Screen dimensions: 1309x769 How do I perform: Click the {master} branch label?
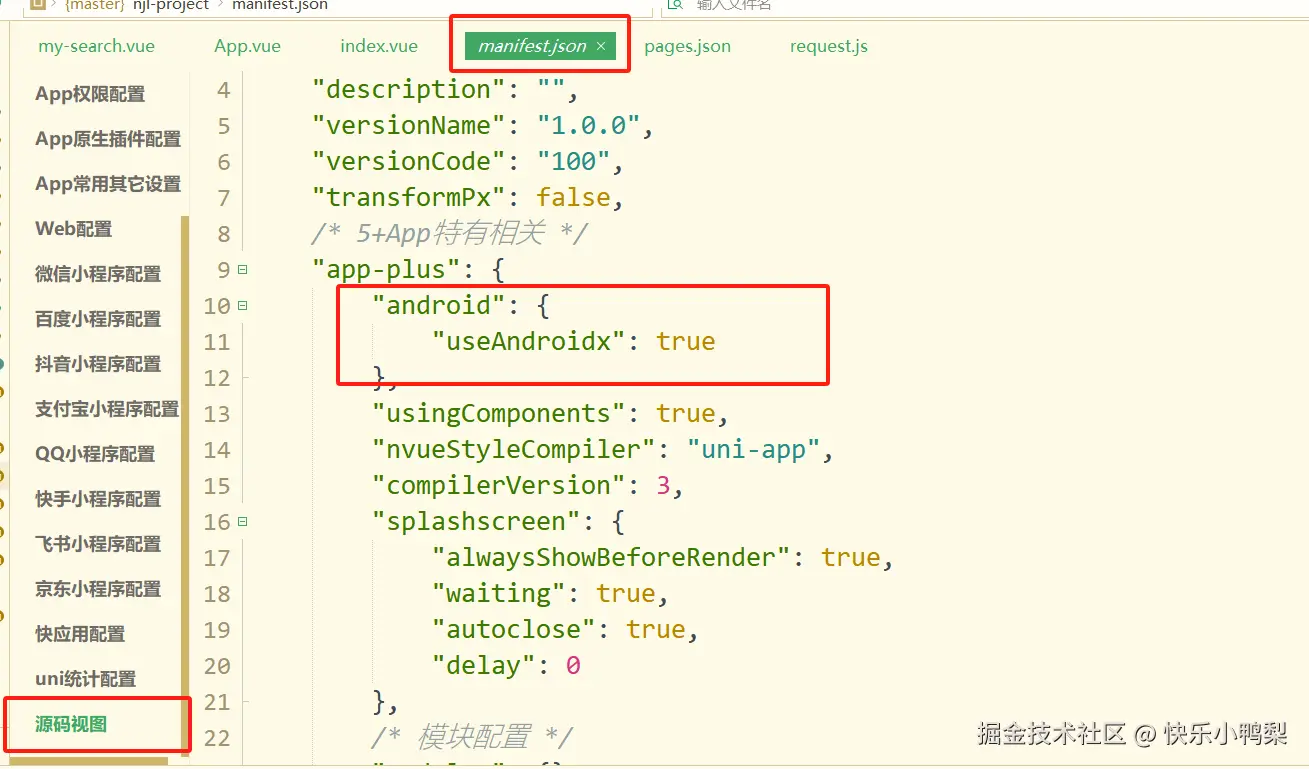point(95,6)
